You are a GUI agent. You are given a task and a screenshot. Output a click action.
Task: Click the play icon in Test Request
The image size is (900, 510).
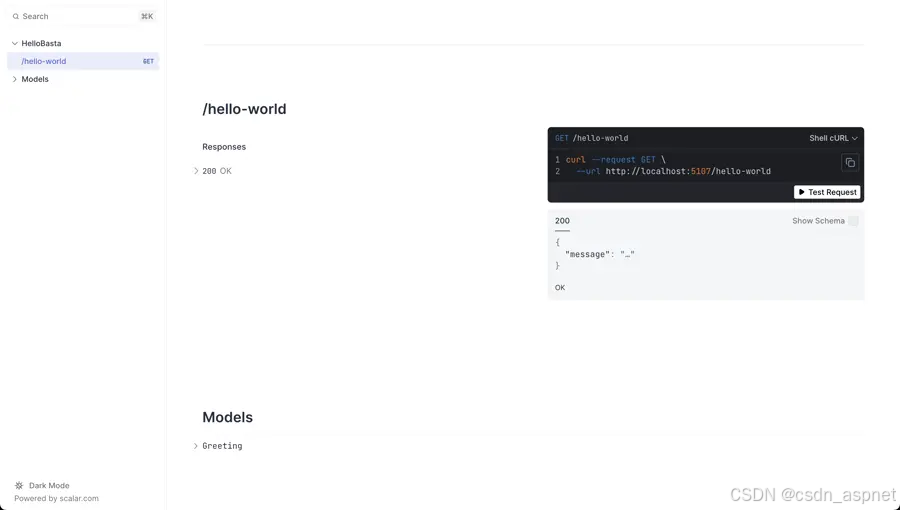point(801,192)
